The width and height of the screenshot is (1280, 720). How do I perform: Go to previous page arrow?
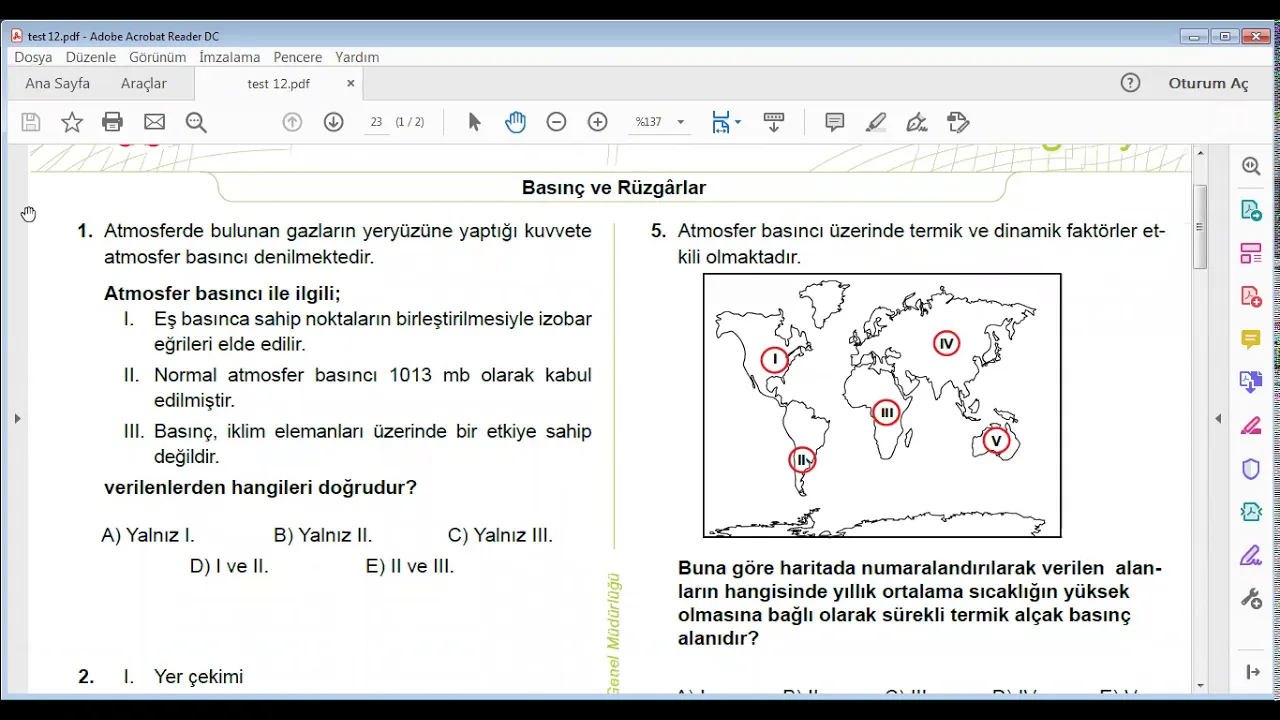292,122
